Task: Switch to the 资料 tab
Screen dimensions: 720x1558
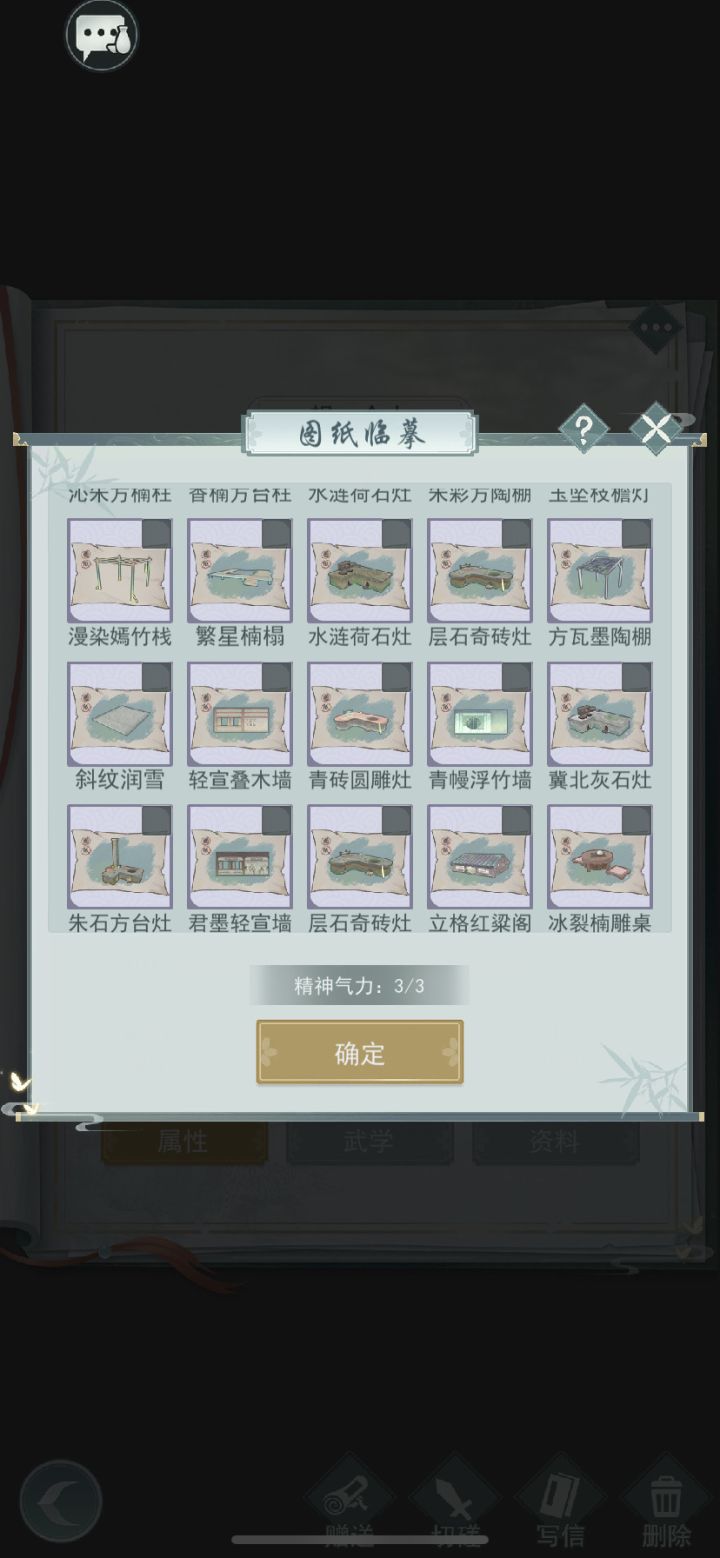Action: (x=554, y=1141)
